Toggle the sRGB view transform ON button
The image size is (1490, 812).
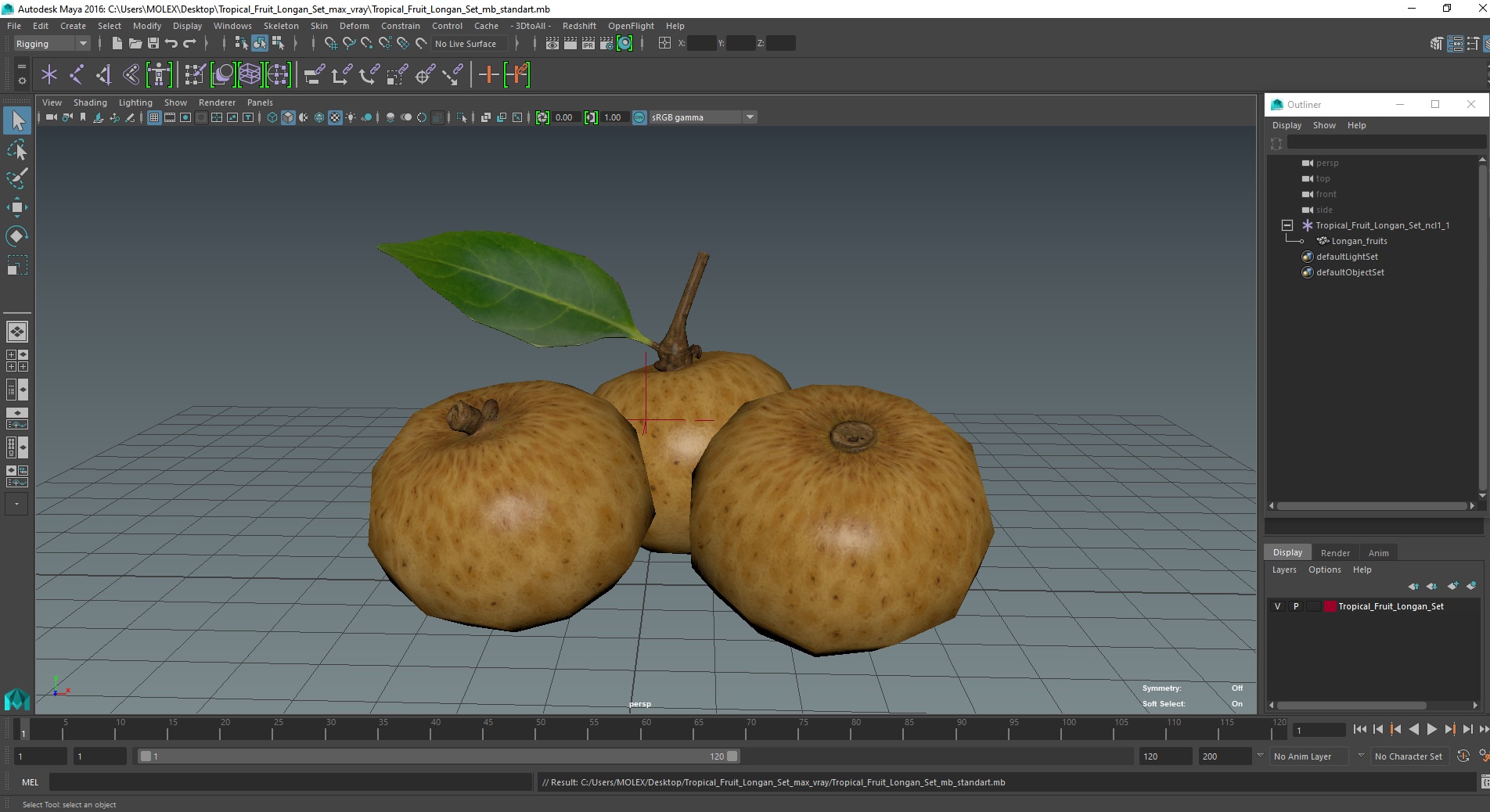point(639,117)
